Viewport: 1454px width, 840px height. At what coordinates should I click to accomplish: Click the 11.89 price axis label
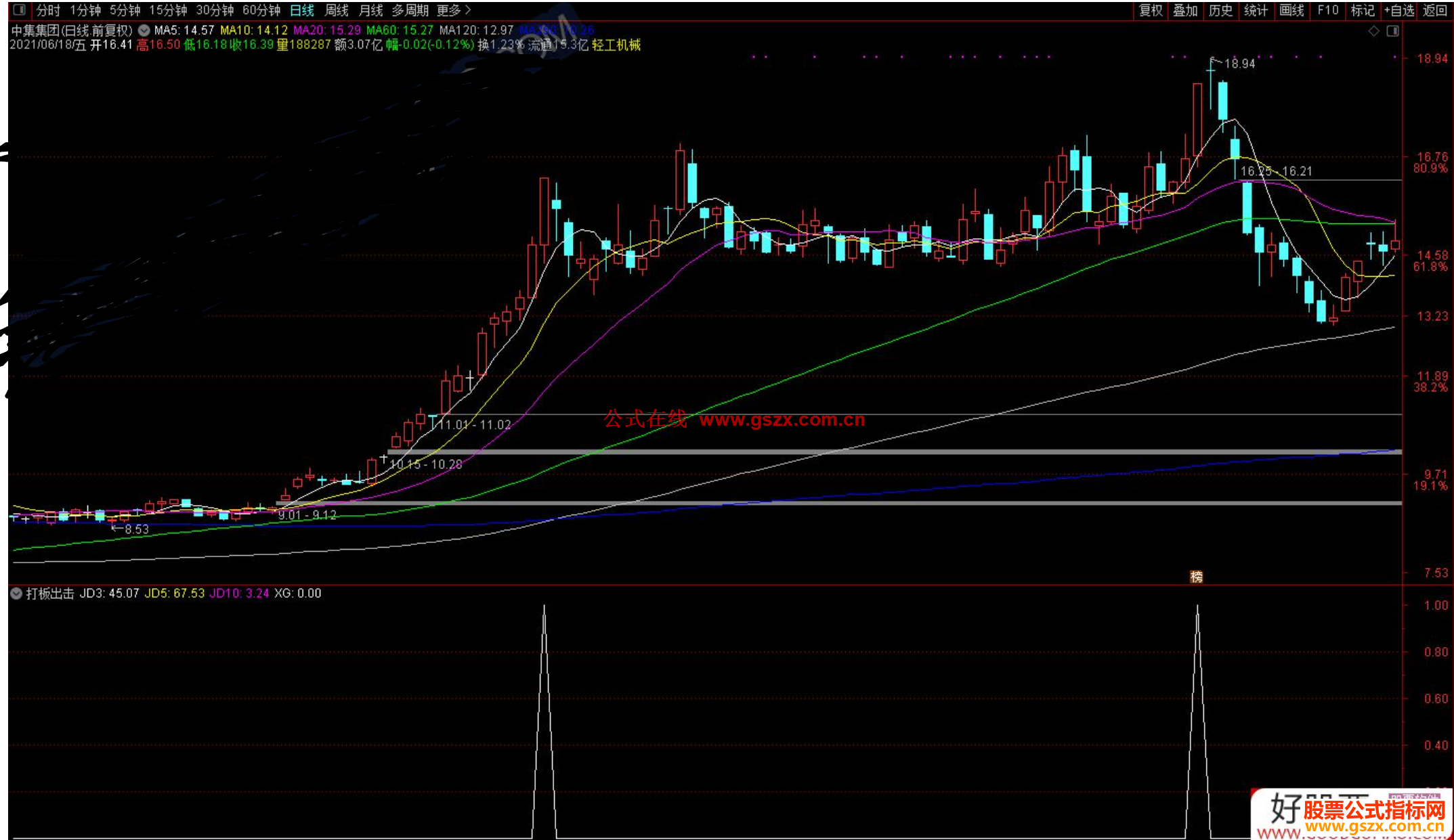tap(1432, 376)
